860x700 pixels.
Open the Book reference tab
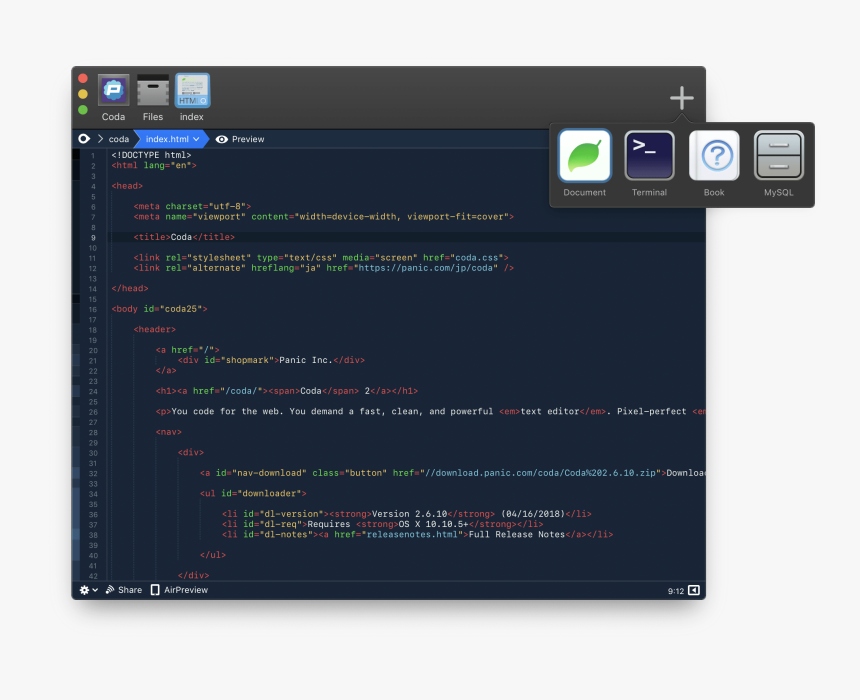[714, 156]
